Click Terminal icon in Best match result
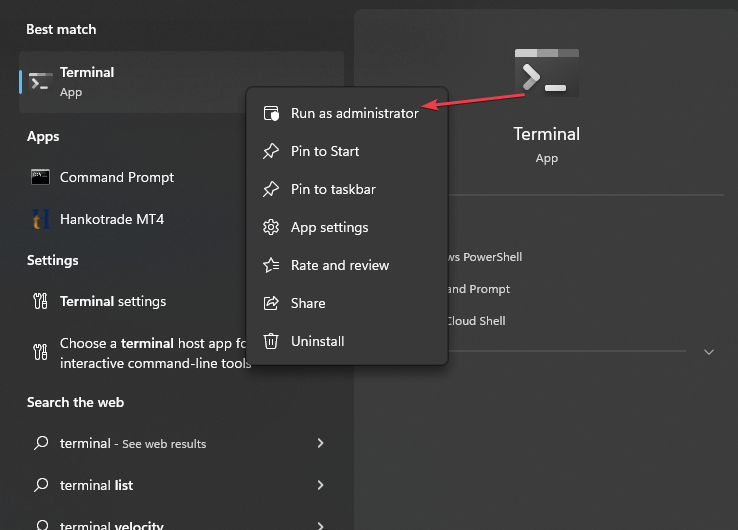Screen dimensions: 738x530 point(40,82)
